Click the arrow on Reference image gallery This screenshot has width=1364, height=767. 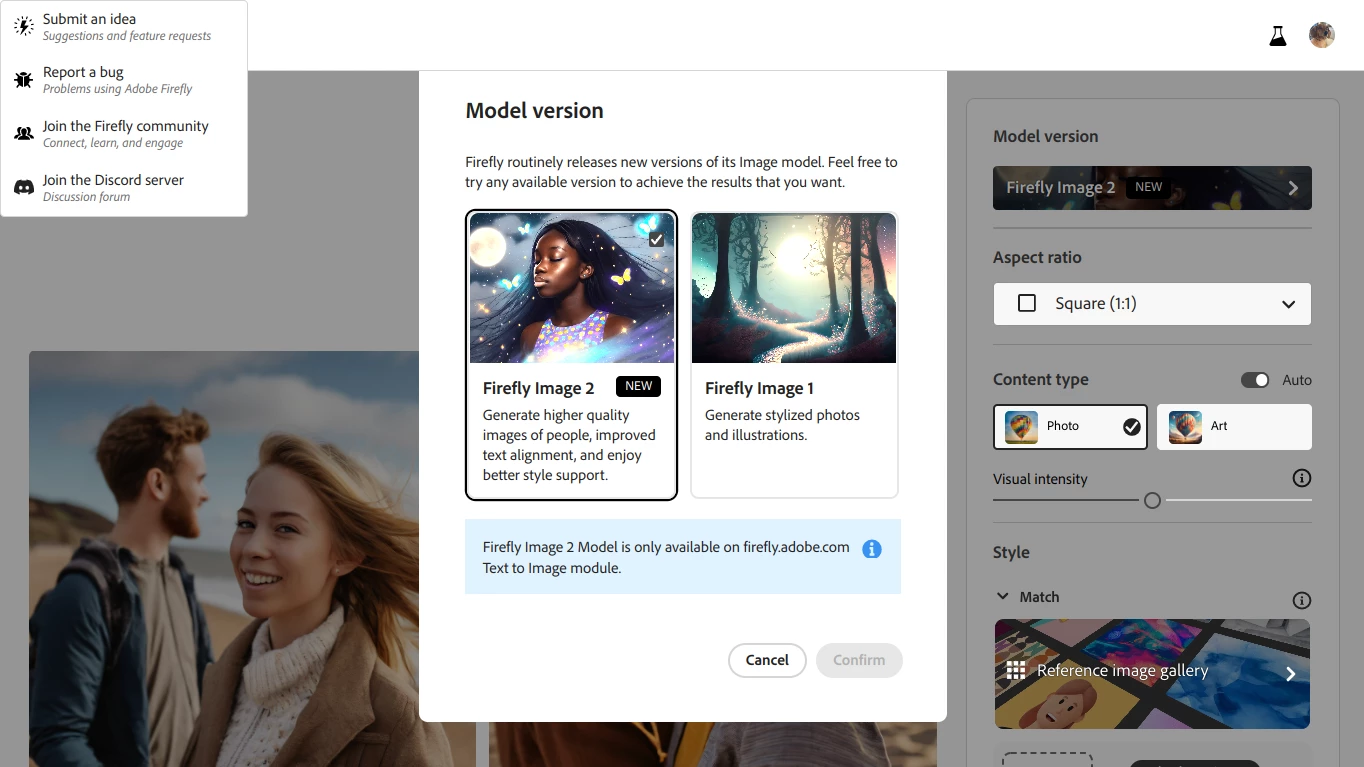(x=1291, y=674)
